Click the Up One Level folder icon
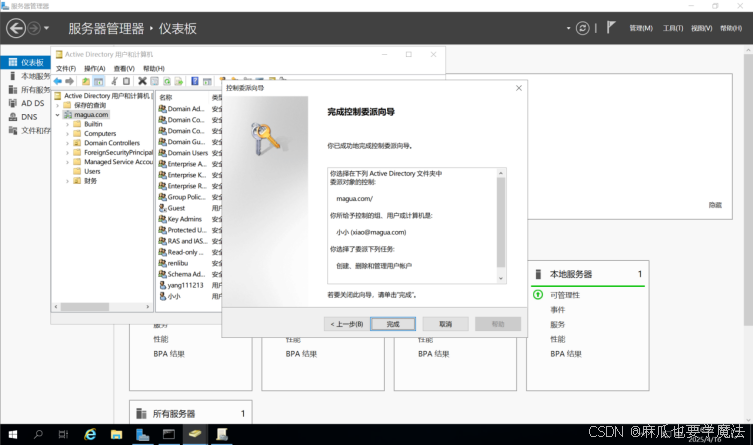753x446 pixels. (86, 81)
